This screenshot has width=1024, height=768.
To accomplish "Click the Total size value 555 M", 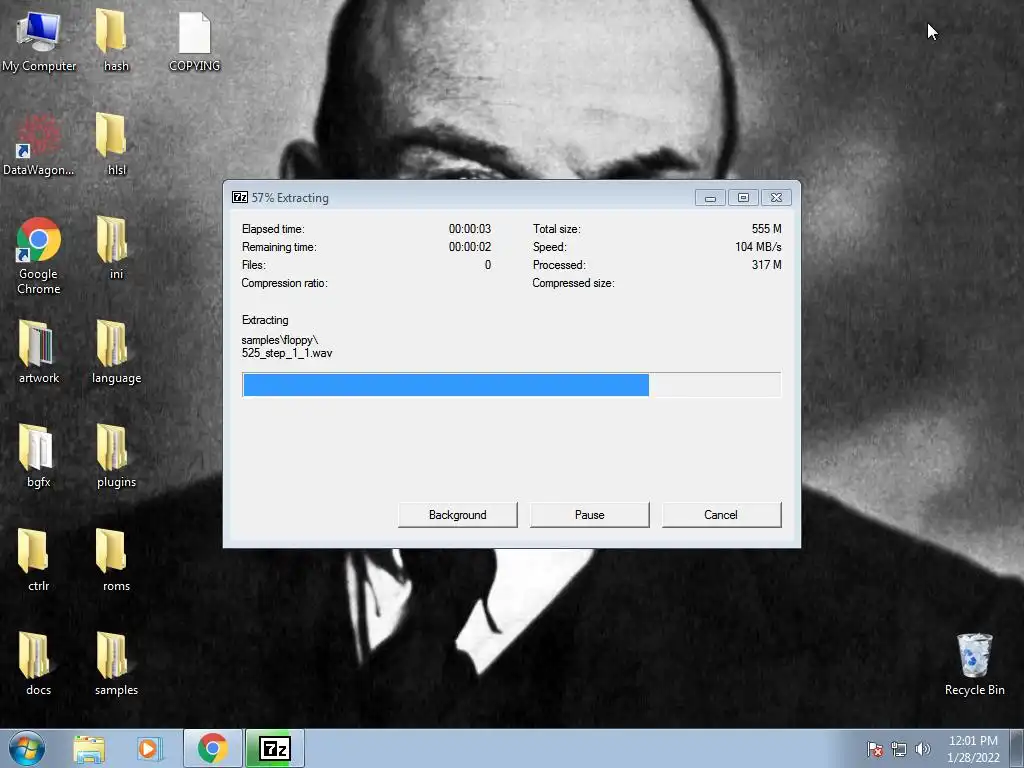I will tap(767, 229).
